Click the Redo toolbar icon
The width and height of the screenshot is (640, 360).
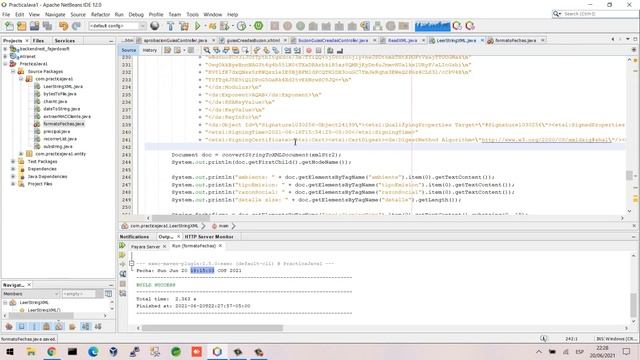[76, 26]
